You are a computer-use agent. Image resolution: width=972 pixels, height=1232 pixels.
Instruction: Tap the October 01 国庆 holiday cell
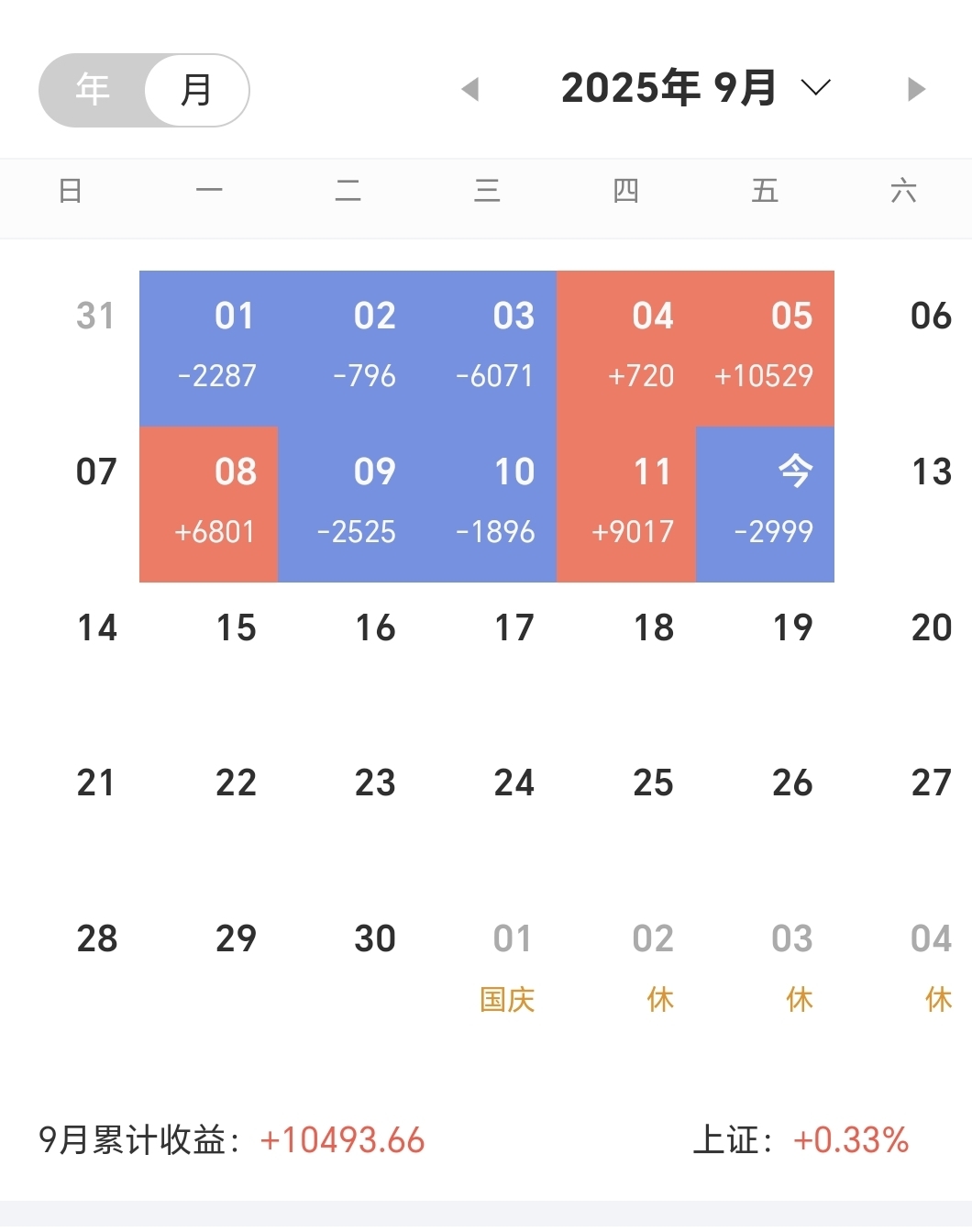(509, 968)
